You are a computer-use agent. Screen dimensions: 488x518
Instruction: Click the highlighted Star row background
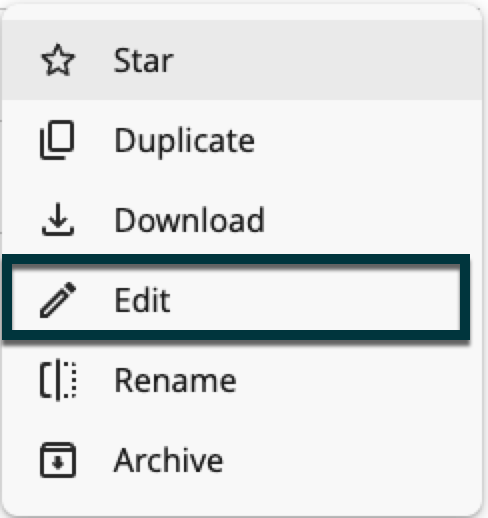click(x=242, y=60)
